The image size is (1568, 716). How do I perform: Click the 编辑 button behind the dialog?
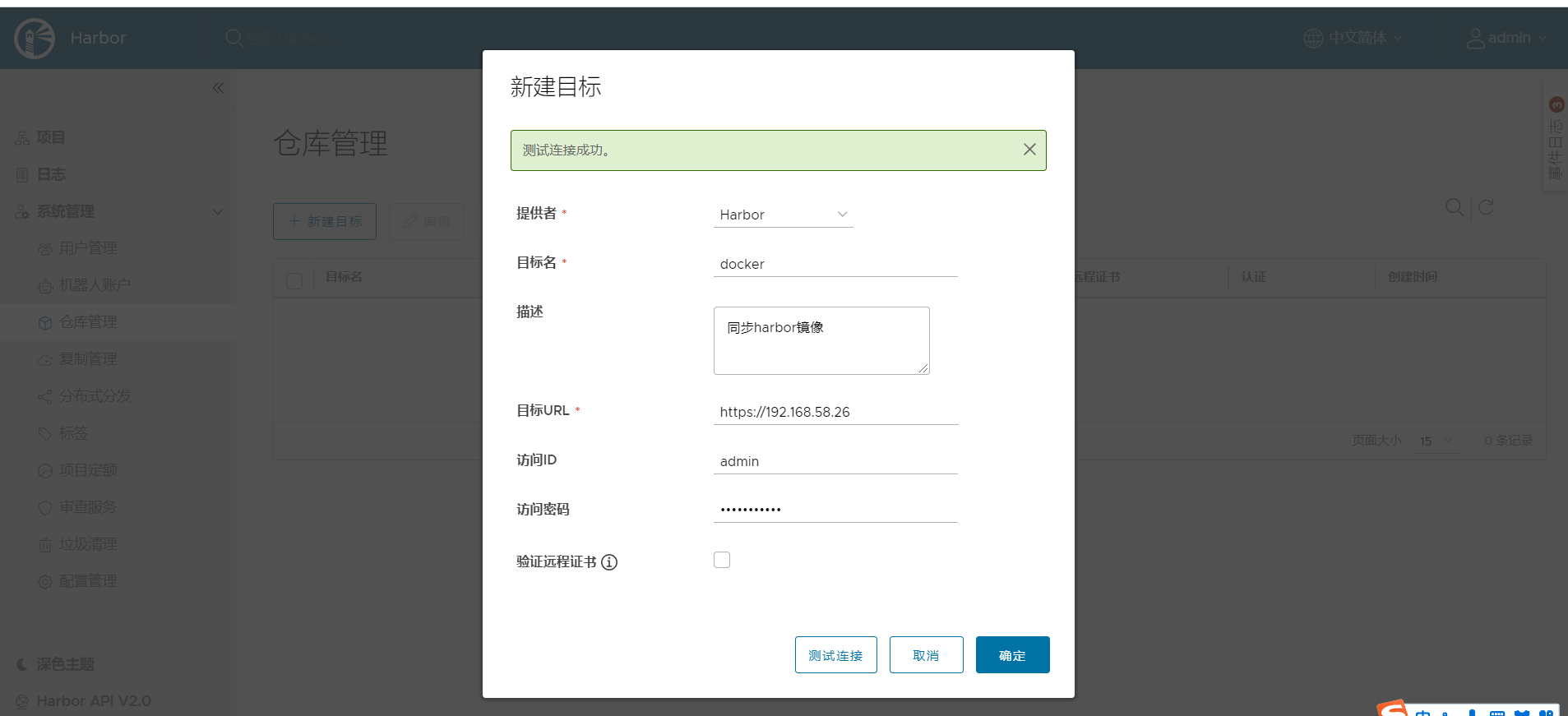[427, 221]
